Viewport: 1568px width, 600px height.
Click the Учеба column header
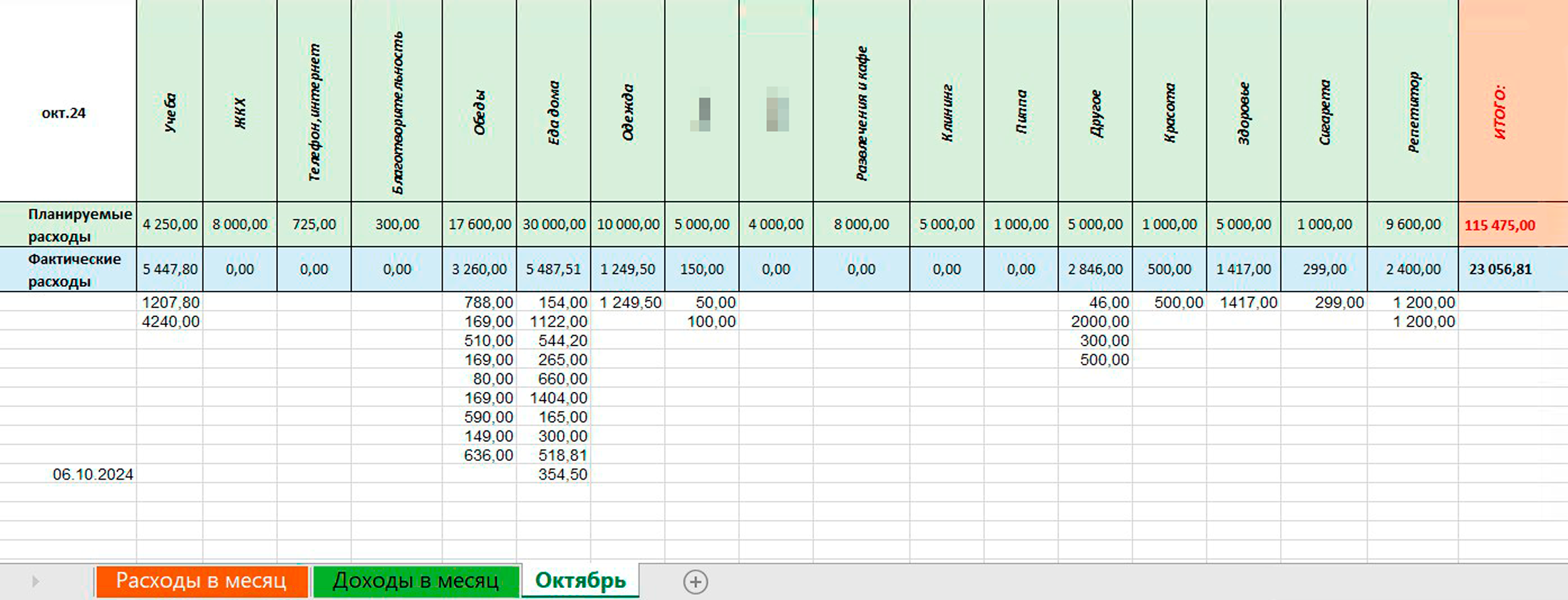coord(170,100)
